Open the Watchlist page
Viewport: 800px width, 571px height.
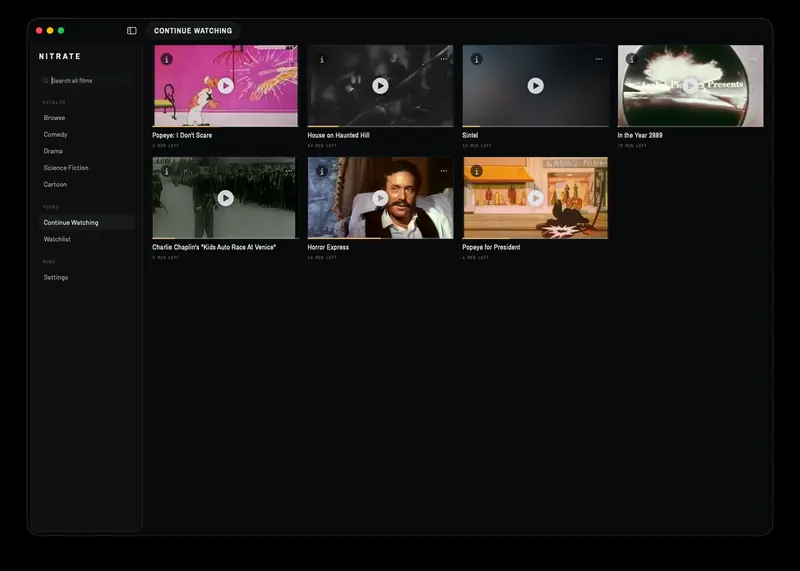(x=86, y=239)
